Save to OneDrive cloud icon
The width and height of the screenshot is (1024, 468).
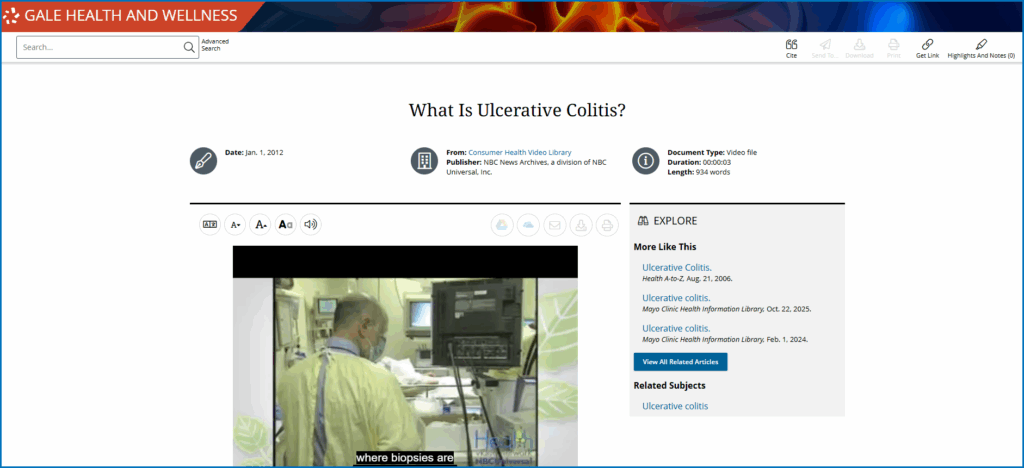(528, 225)
